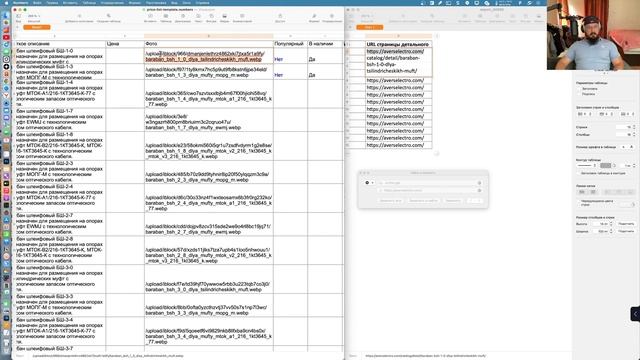
Task: Click row height input field
Action: 600,224
